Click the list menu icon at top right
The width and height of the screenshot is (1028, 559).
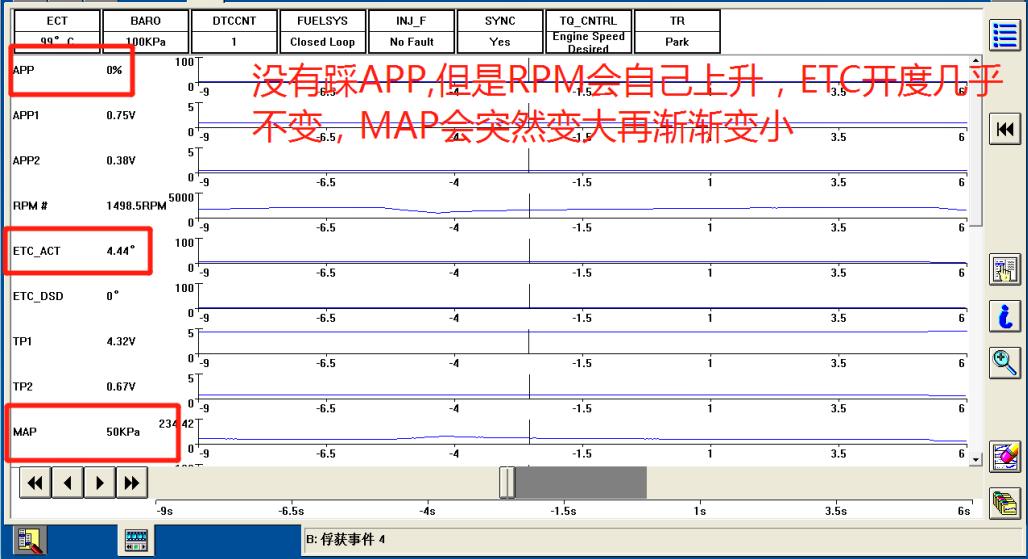(x=1004, y=35)
